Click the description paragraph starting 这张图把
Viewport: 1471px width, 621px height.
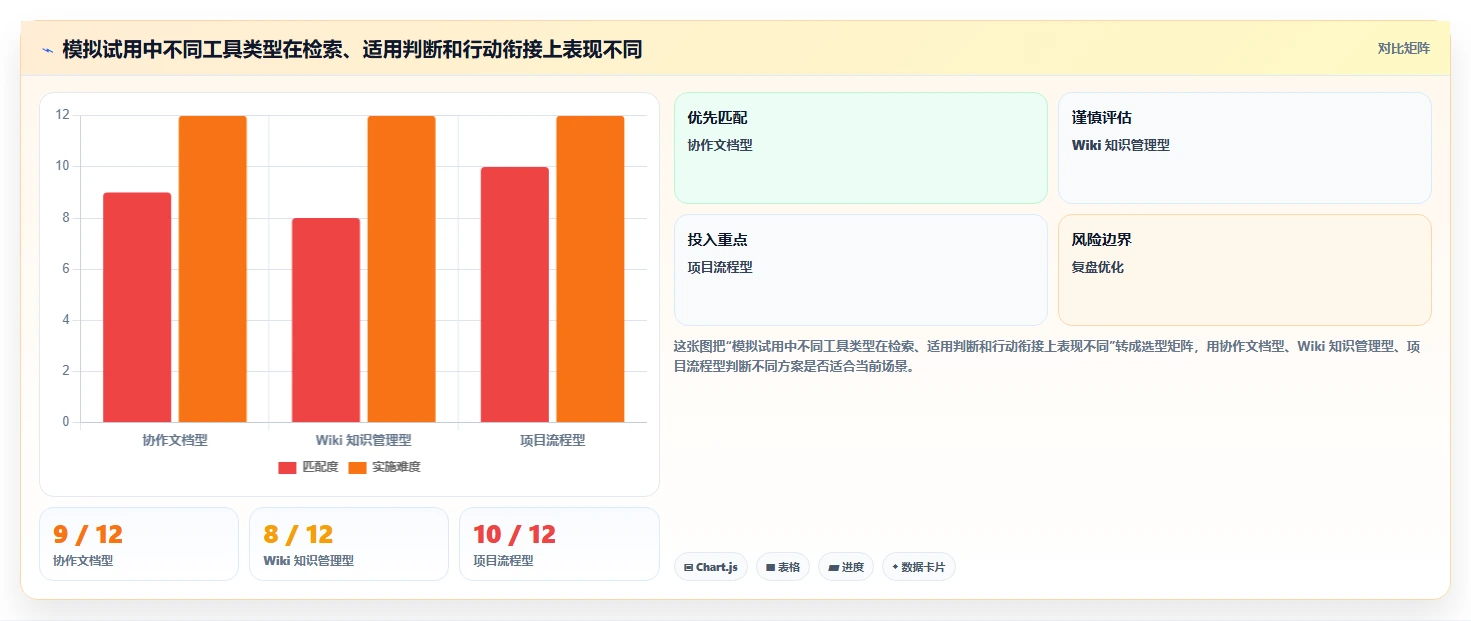click(x=1047, y=356)
